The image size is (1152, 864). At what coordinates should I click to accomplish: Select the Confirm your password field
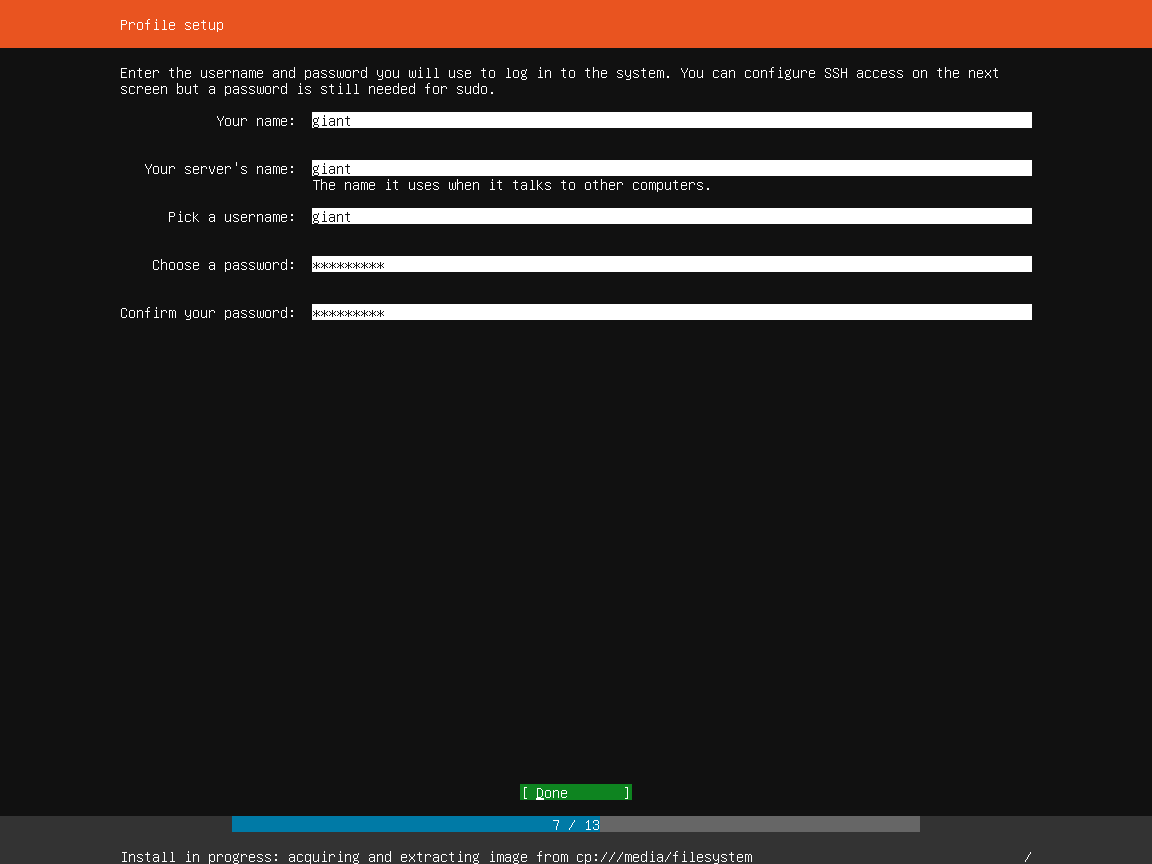coord(672,312)
